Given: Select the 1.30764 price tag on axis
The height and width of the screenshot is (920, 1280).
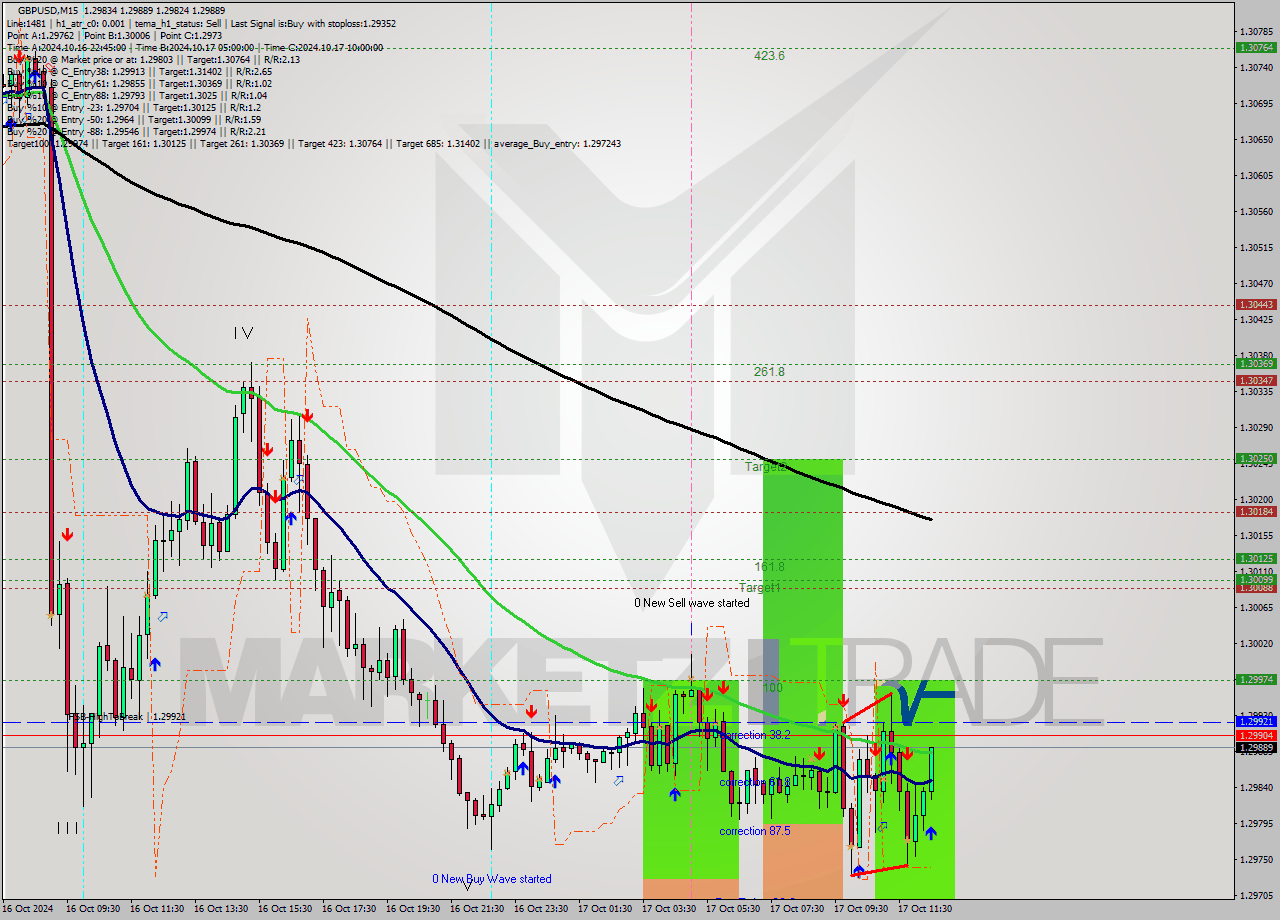Looking at the screenshot, I should pos(1255,47).
